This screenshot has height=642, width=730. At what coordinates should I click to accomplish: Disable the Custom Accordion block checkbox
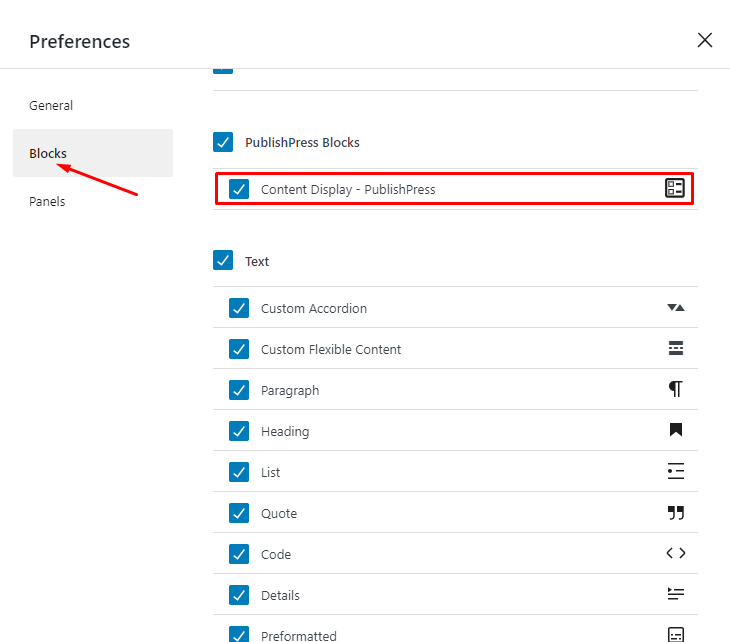click(x=239, y=308)
